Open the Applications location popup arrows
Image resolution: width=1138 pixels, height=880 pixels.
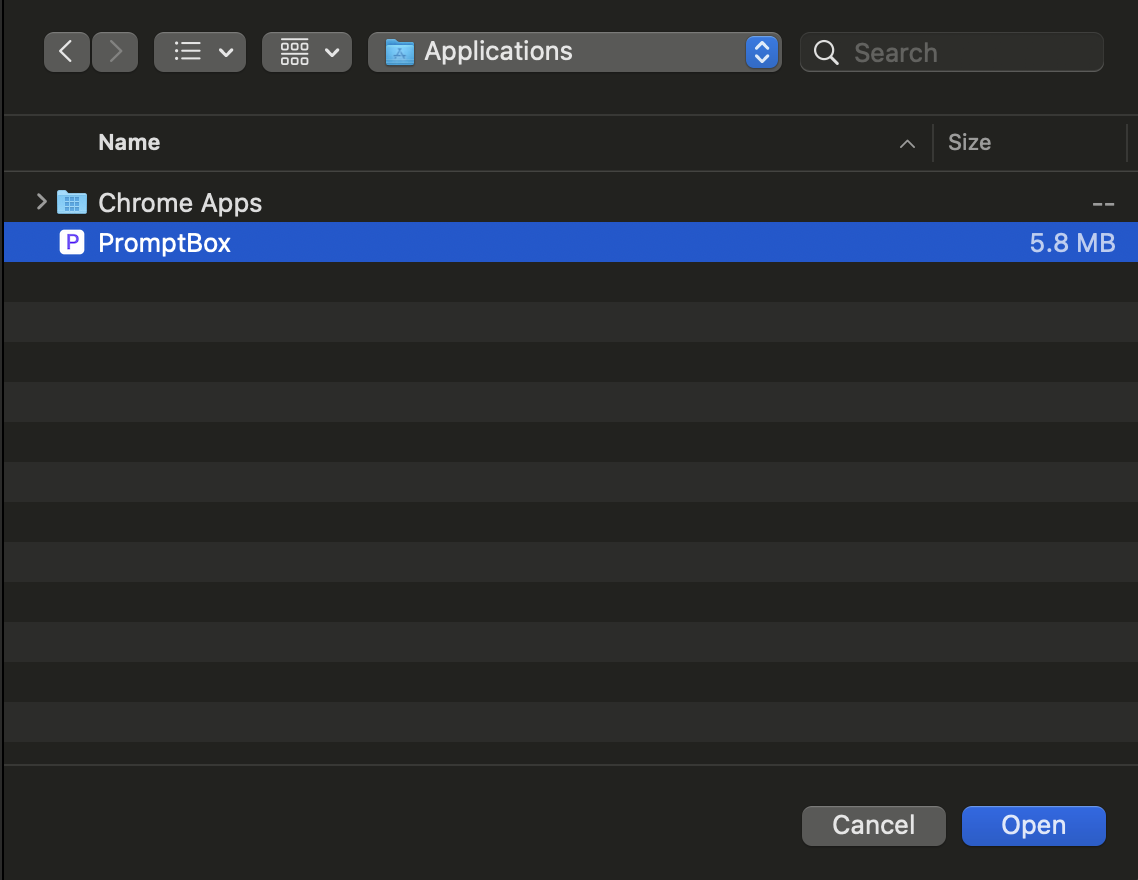tap(762, 52)
